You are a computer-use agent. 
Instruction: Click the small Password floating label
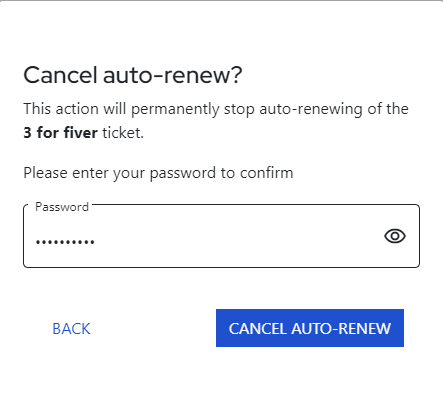pos(62,207)
